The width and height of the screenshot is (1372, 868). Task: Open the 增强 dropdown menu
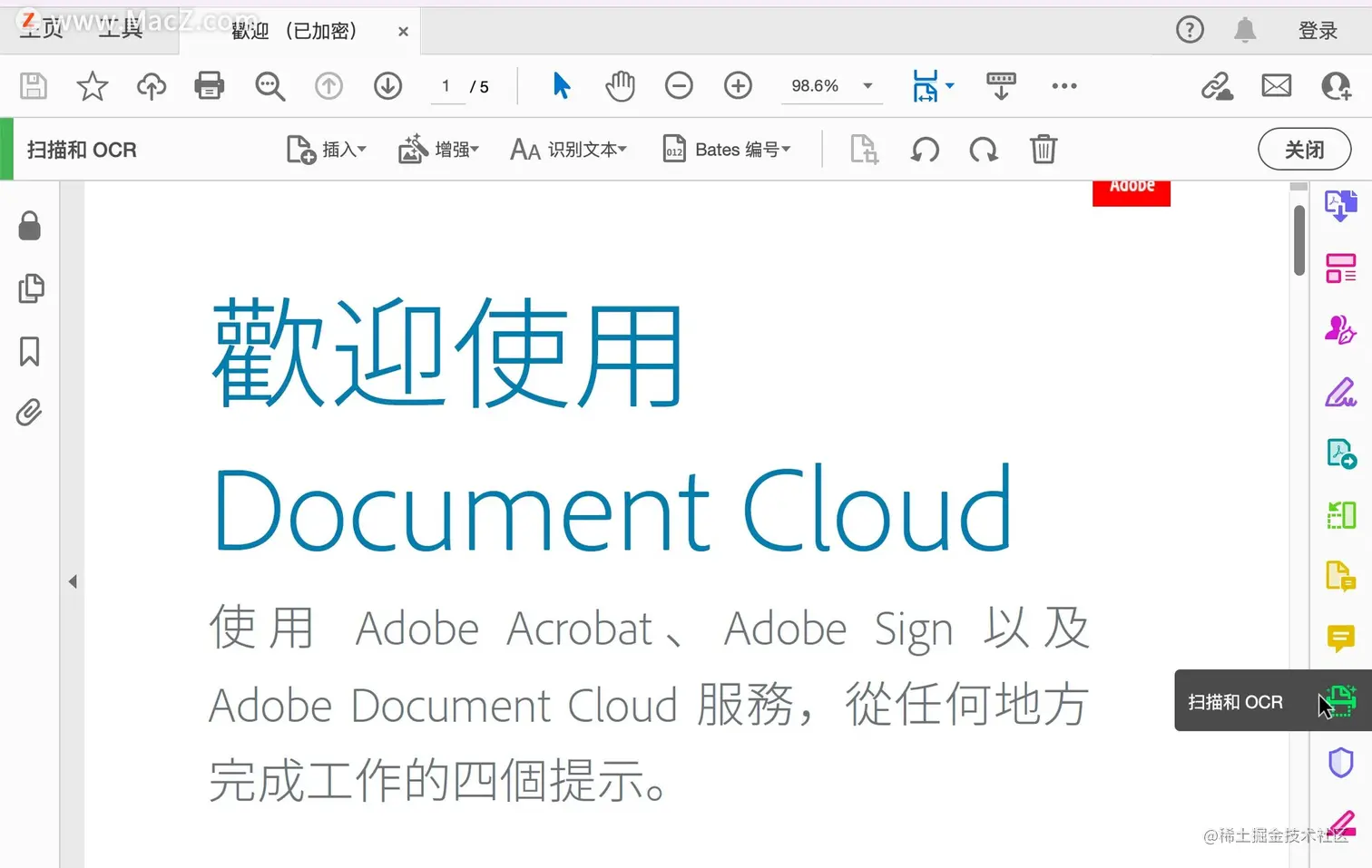438,150
